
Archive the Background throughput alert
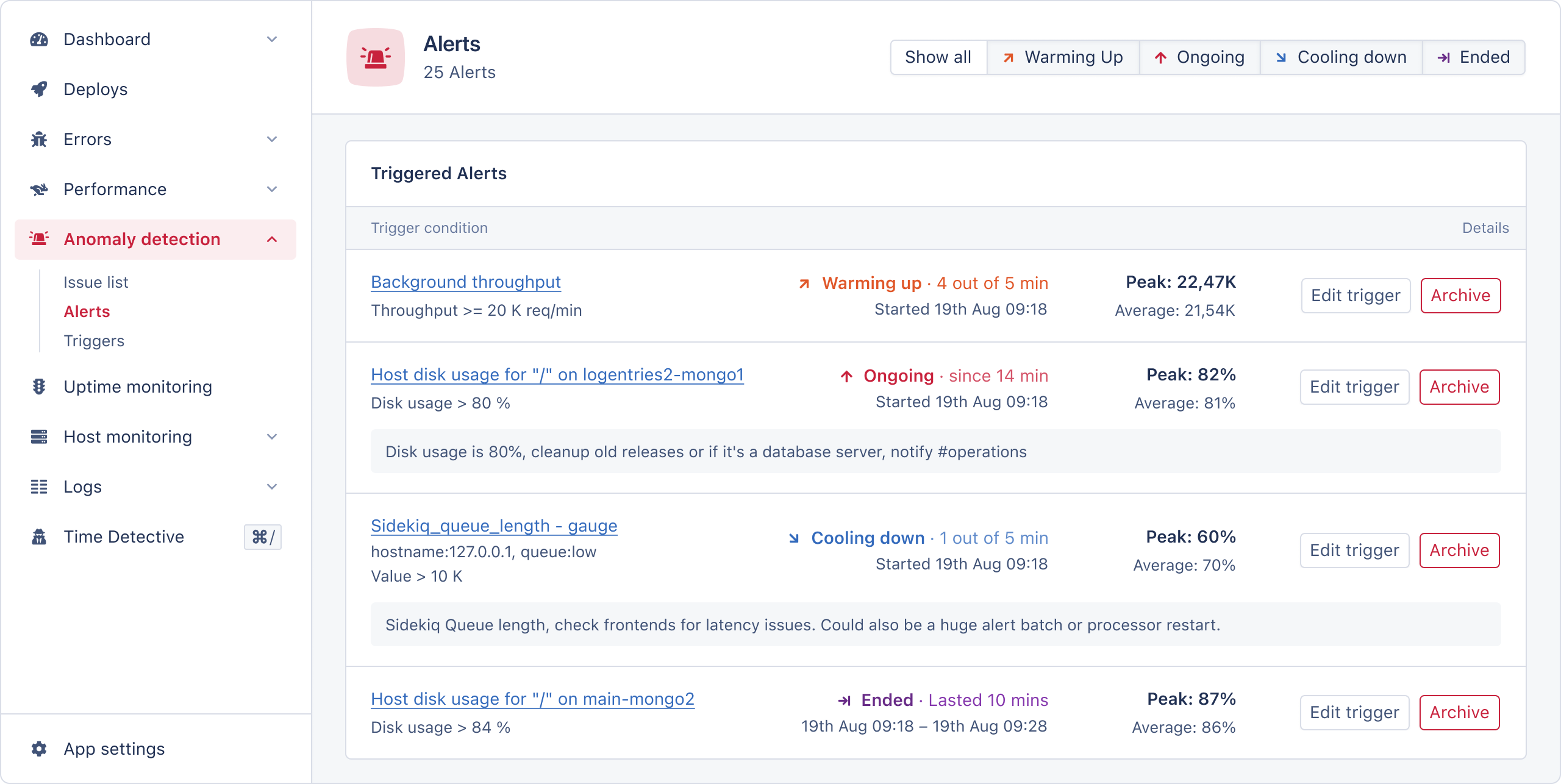(1460, 296)
